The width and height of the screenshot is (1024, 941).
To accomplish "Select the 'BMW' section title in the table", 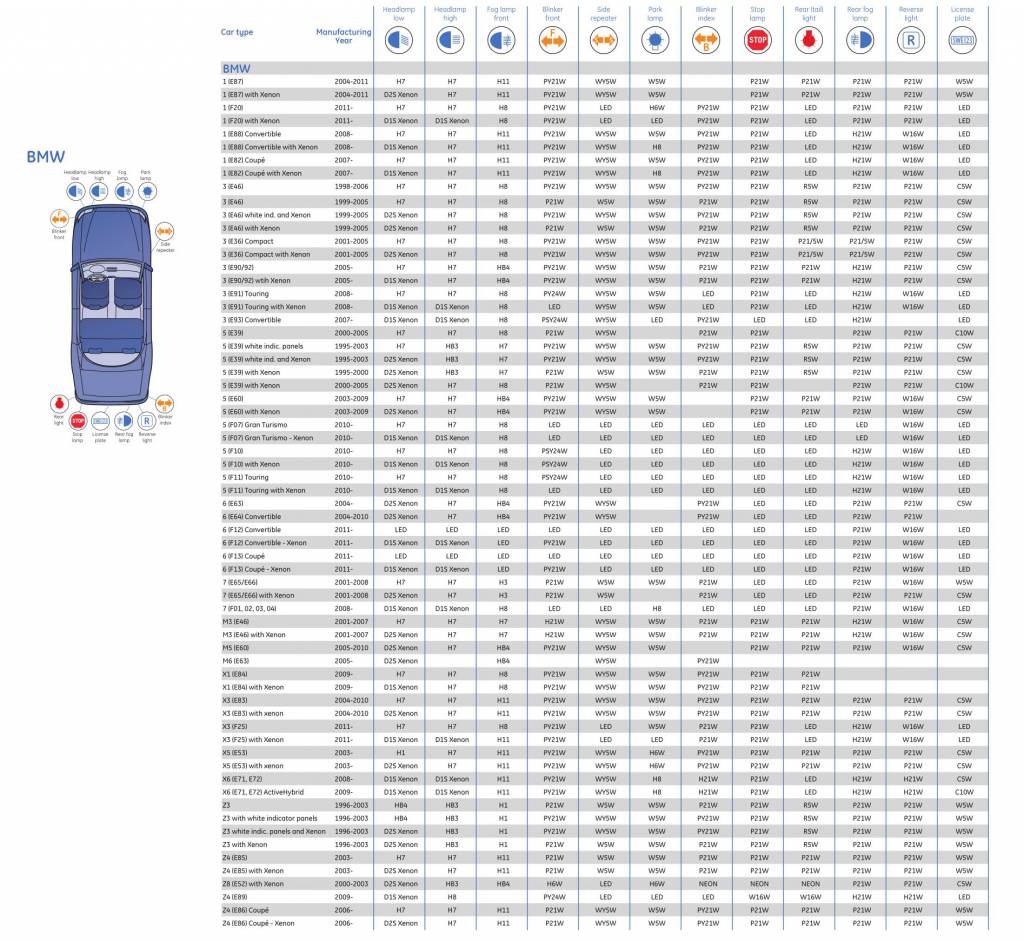I will click(x=236, y=69).
